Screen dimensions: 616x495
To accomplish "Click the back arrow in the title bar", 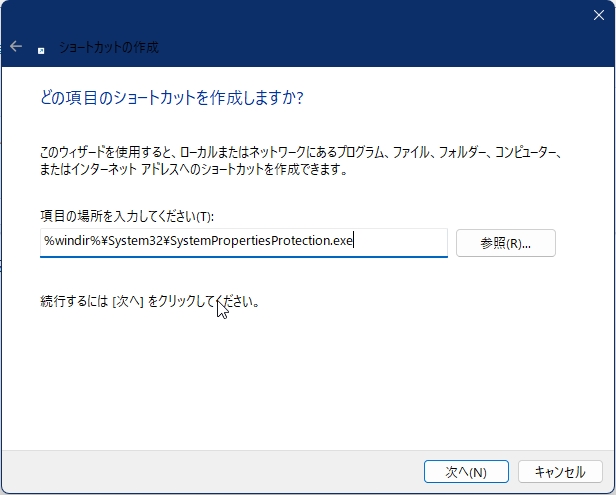I will 16,47.
